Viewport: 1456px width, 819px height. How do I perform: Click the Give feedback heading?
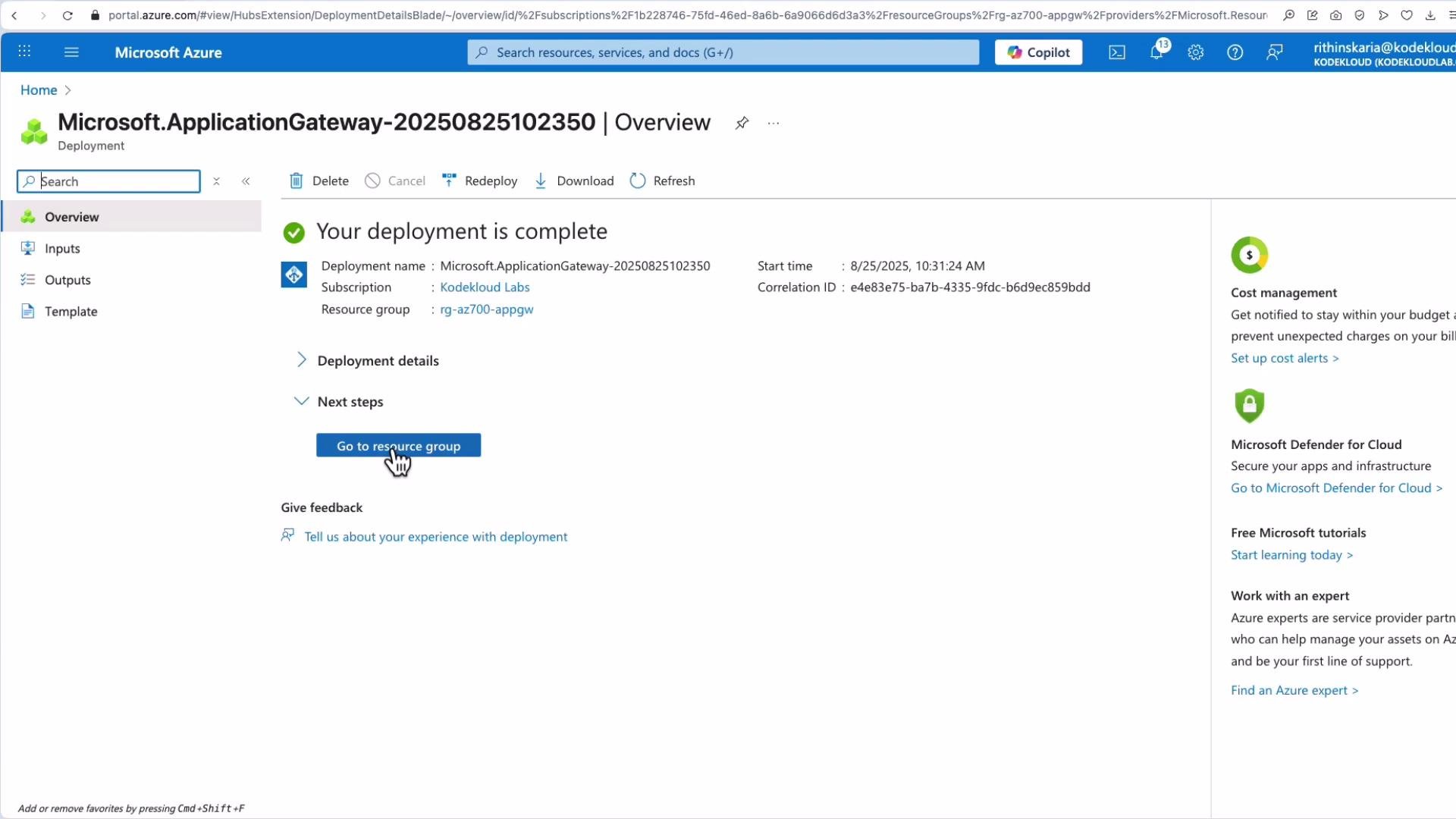[x=322, y=507]
